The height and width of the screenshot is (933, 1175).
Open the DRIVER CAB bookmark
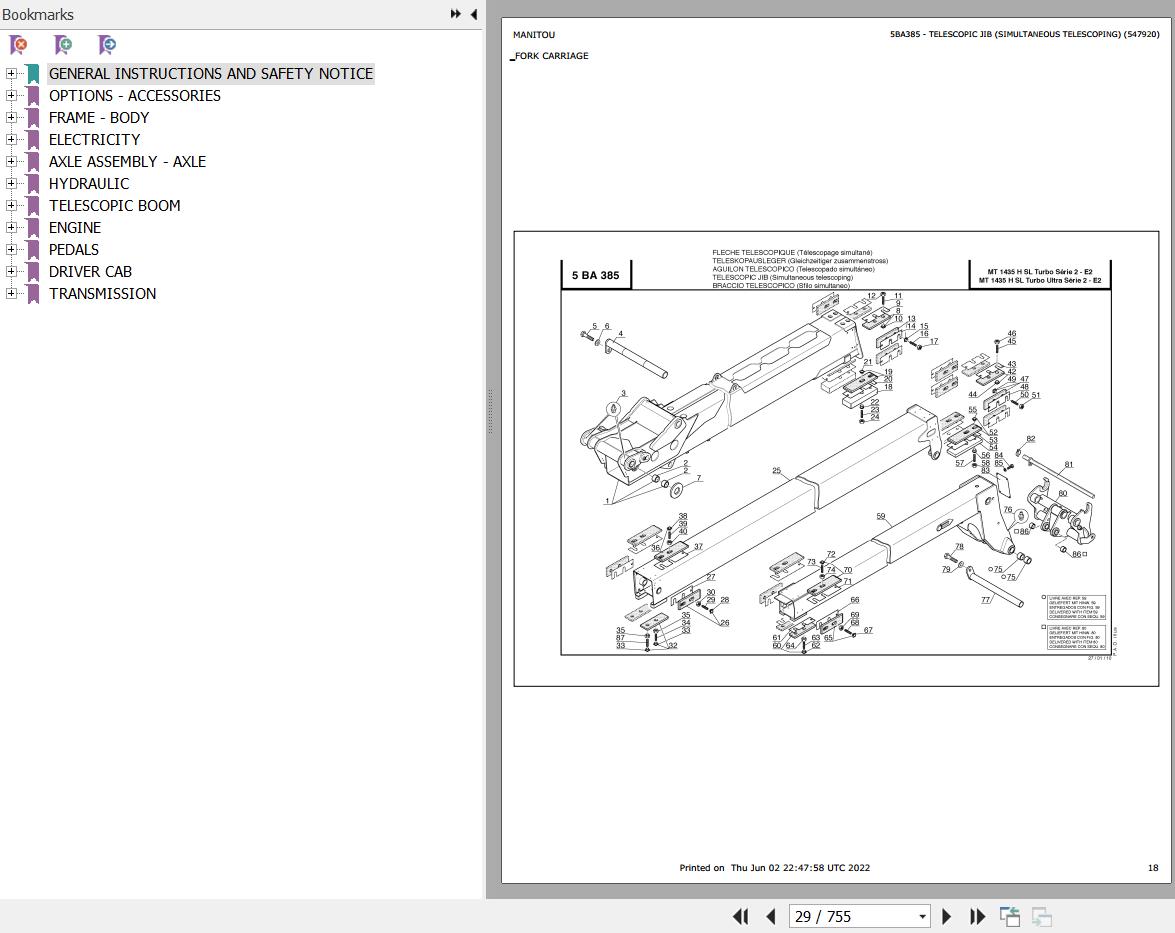[x=91, y=271]
